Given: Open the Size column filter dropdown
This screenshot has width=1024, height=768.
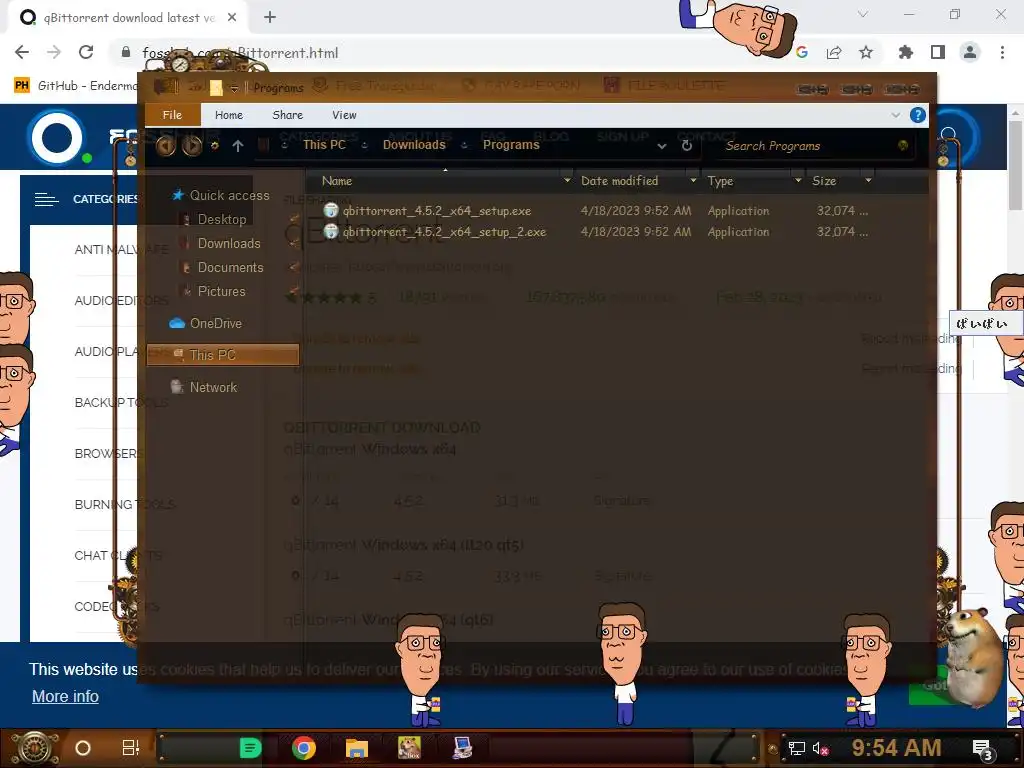Looking at the screenshot, I should click(x=868, y=180).
